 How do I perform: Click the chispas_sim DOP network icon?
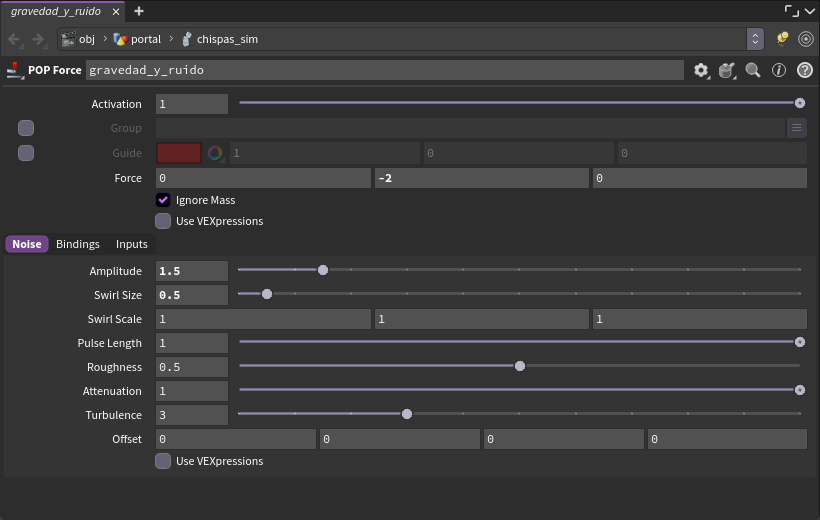pyautogui.click(x=186, y=39)
